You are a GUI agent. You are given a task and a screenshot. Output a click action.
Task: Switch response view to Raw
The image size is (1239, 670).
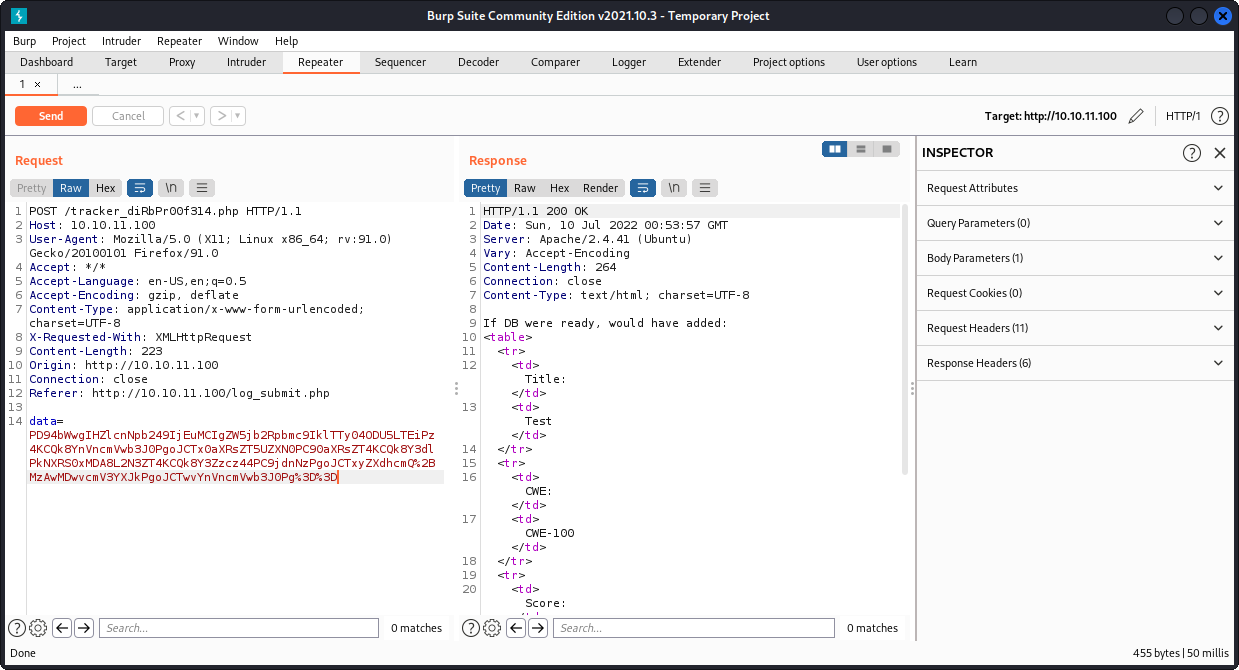point(525,188)
